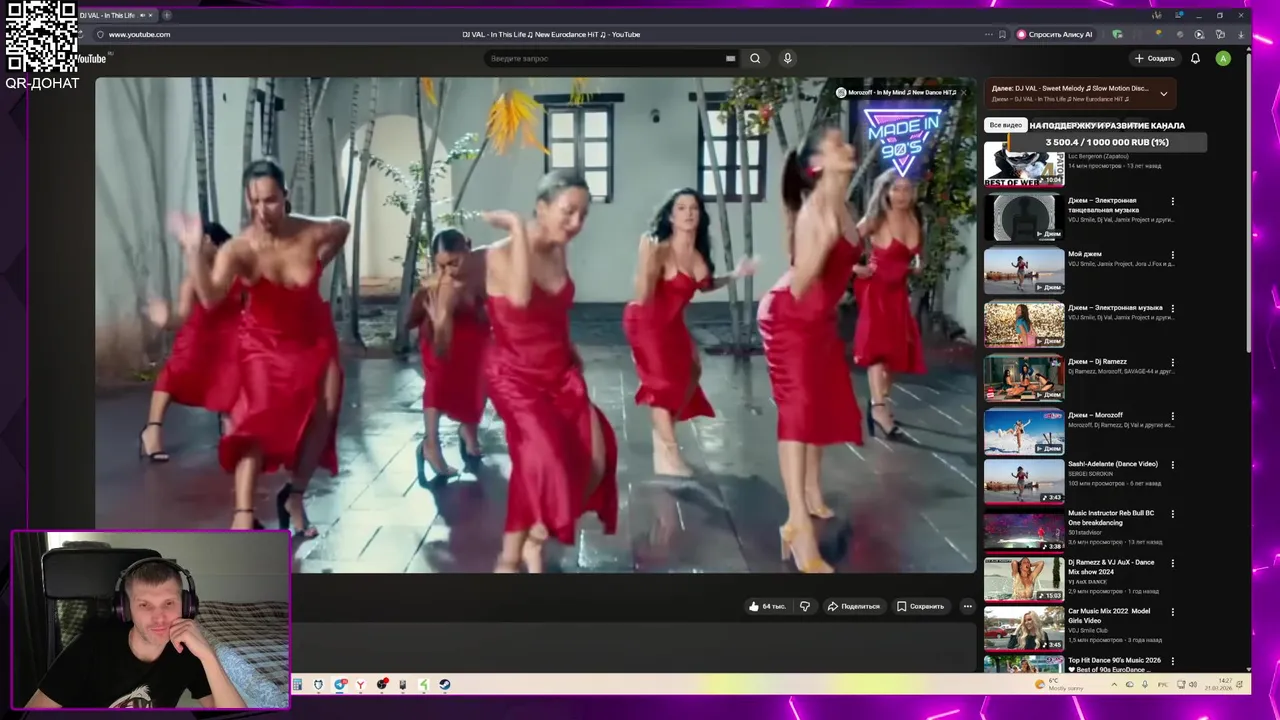
Task: Click the www.youtube.com address bar
Action: [139, 34]
